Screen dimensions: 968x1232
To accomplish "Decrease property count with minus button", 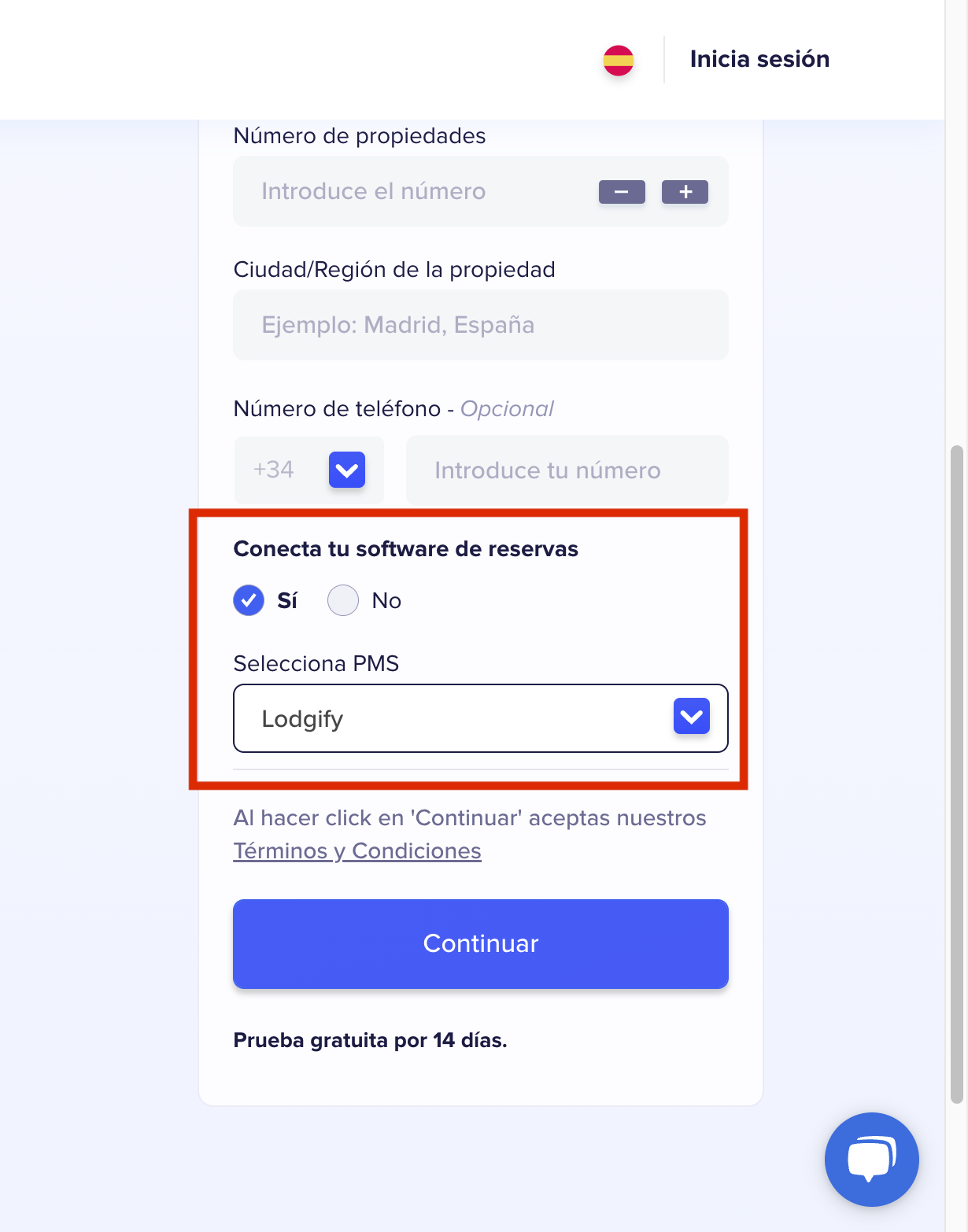I will [x=622, y=192].
